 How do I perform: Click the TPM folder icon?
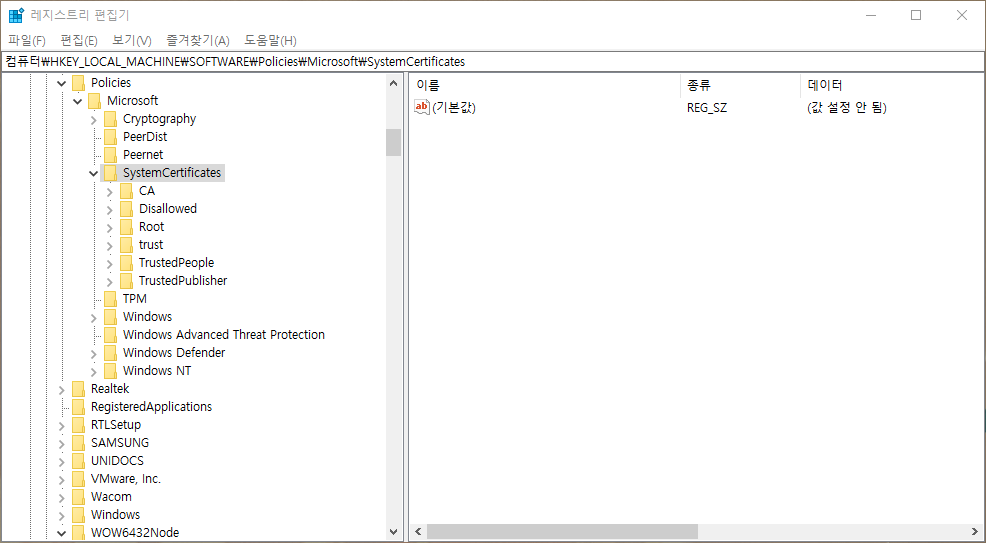tap(110, 299)
